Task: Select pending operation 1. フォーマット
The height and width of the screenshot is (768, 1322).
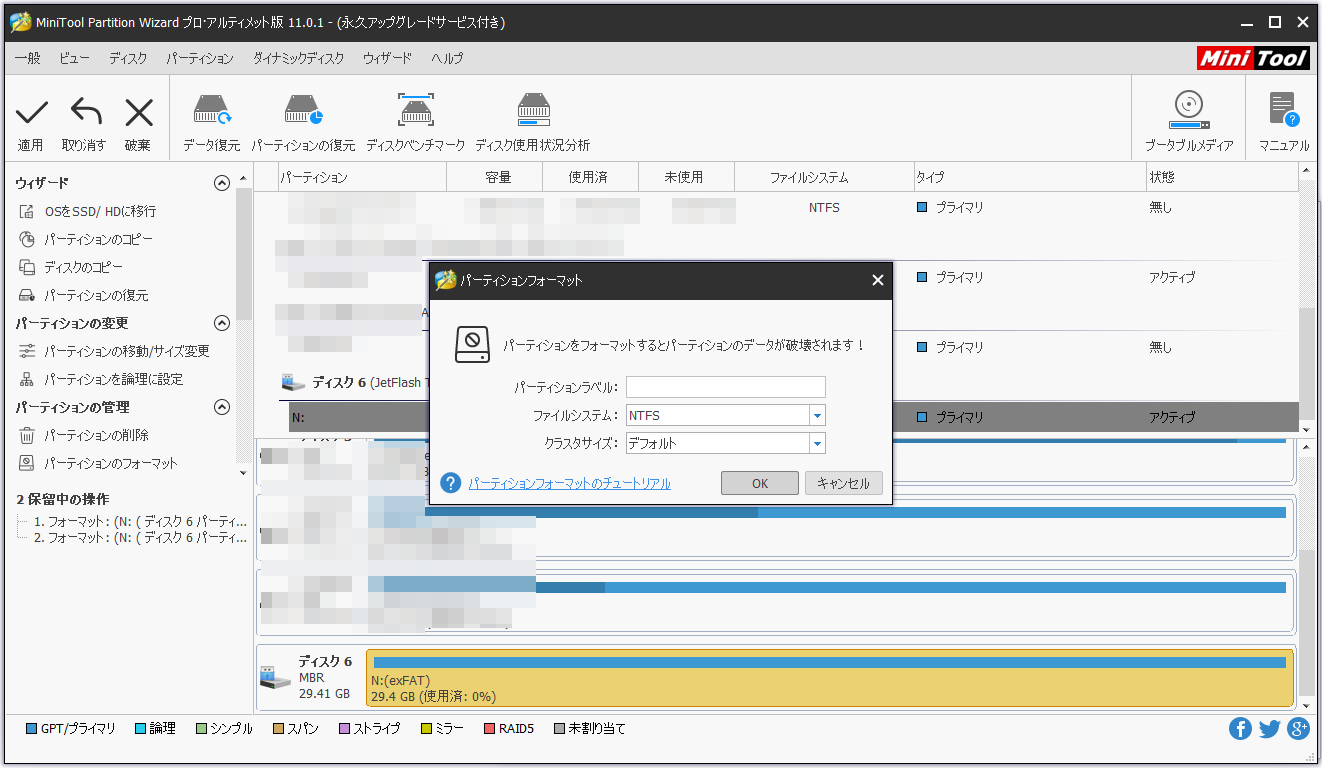Action: pos(140,522)
